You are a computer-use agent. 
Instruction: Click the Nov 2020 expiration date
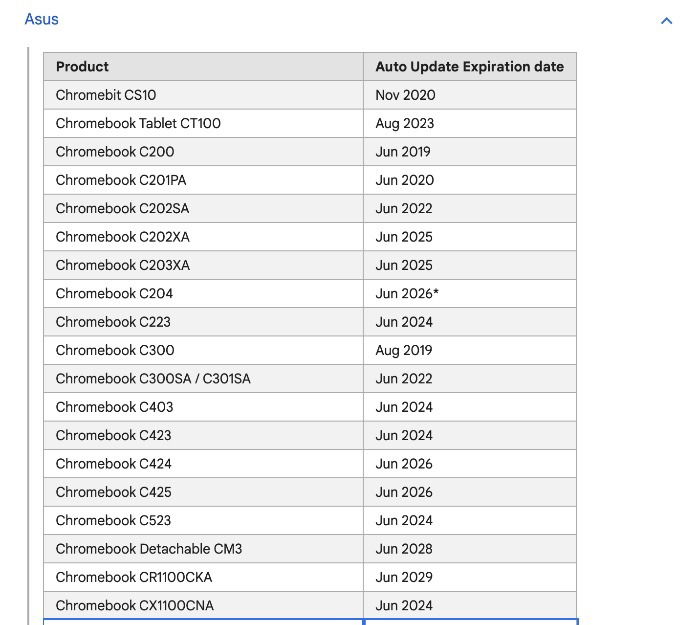point(405,95)
